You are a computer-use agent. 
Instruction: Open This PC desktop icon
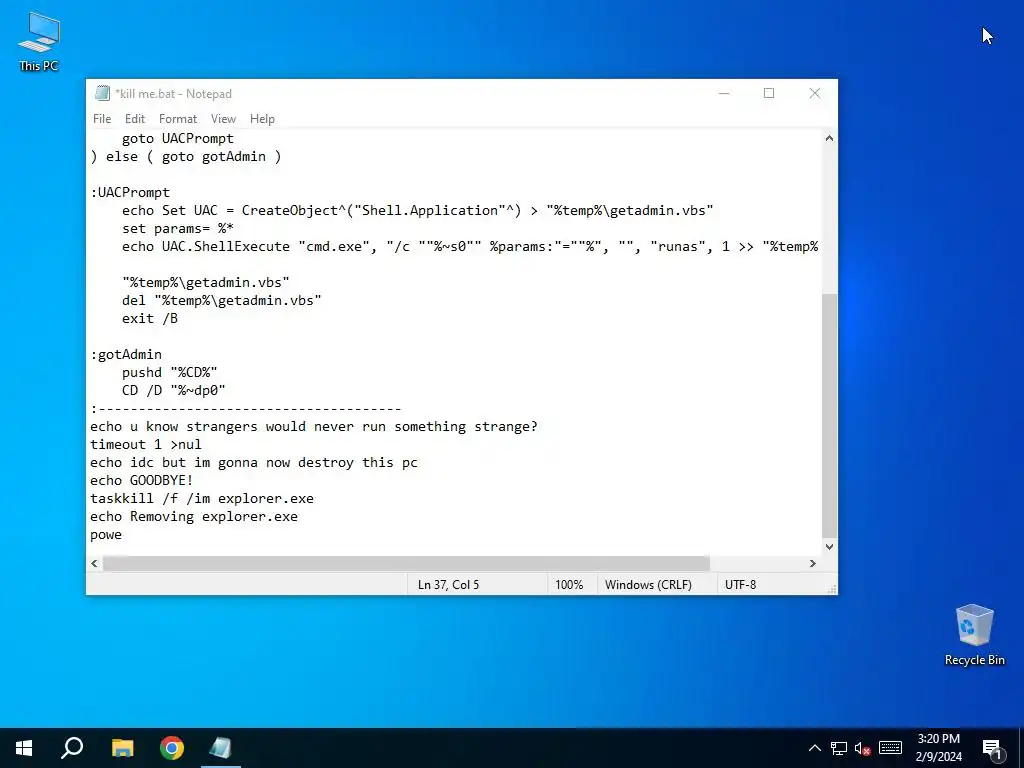click(x=39, y=41)
